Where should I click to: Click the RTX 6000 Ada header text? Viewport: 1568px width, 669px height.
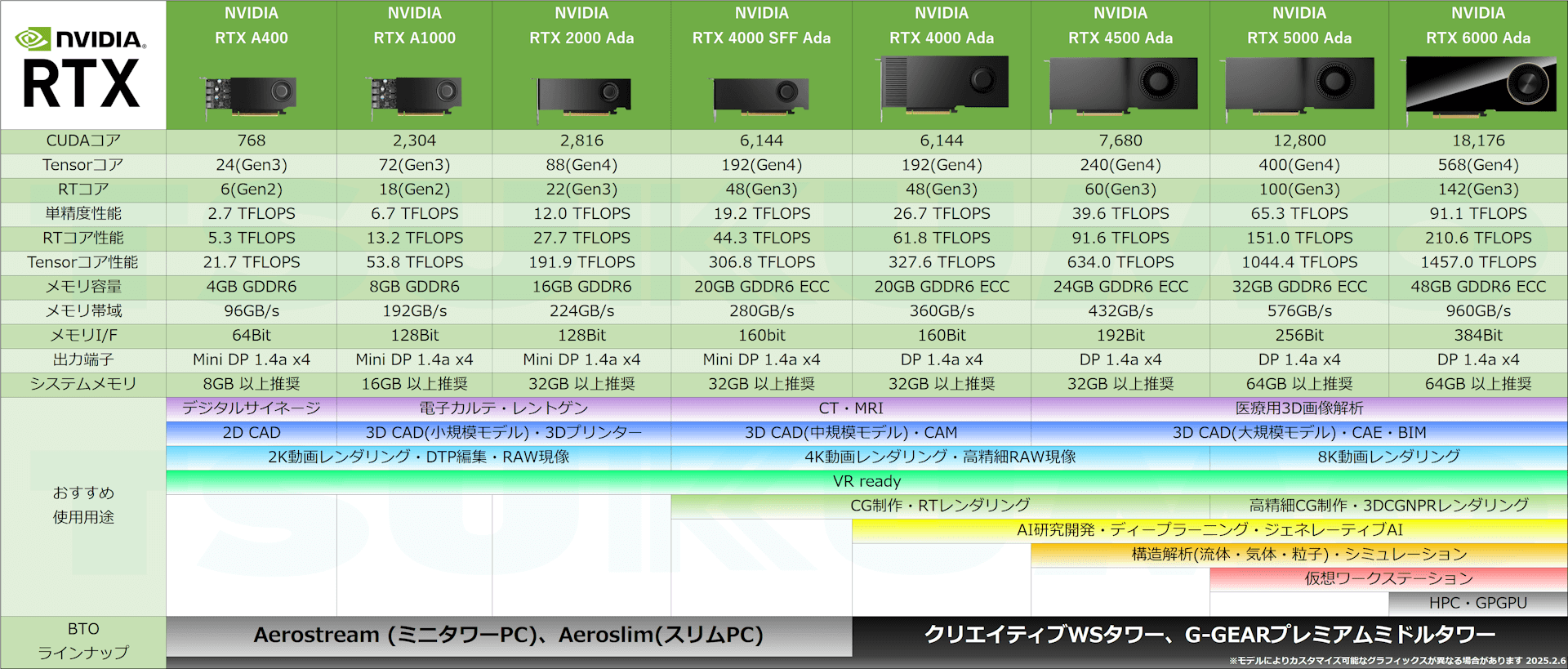[x=1478, y=38]
